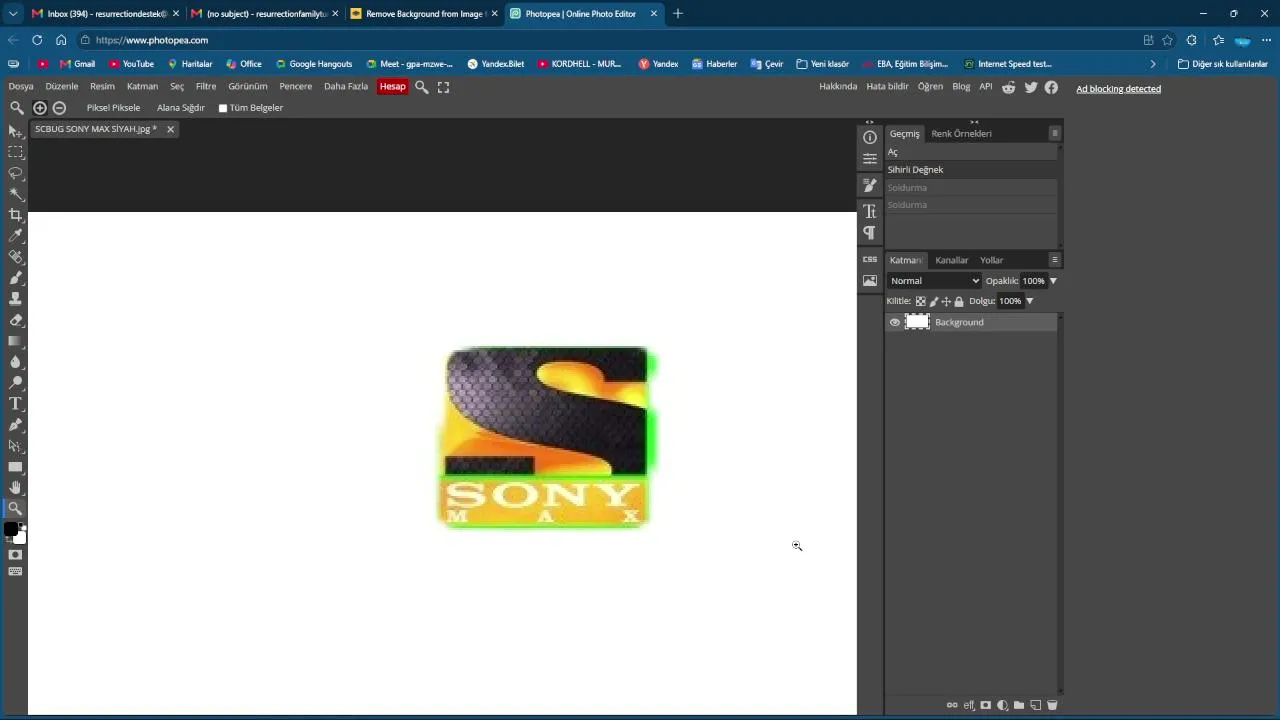Switch to the Yollar tab

pyautogui.click(x=991, y=260)
